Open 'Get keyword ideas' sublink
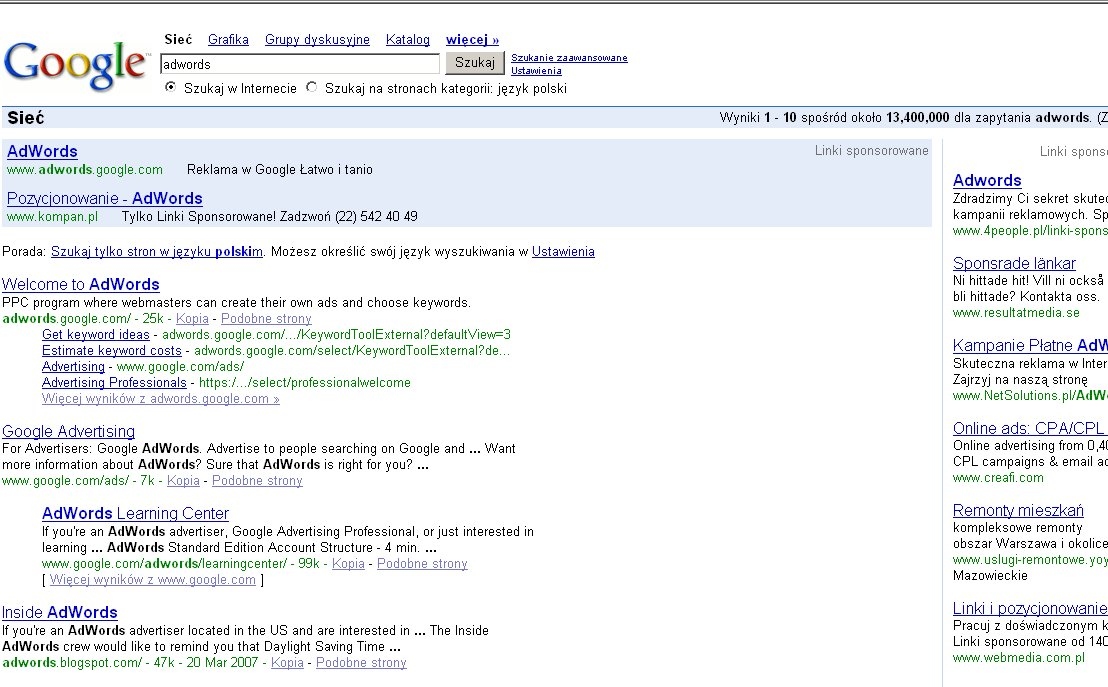 [x=96, y=334]
